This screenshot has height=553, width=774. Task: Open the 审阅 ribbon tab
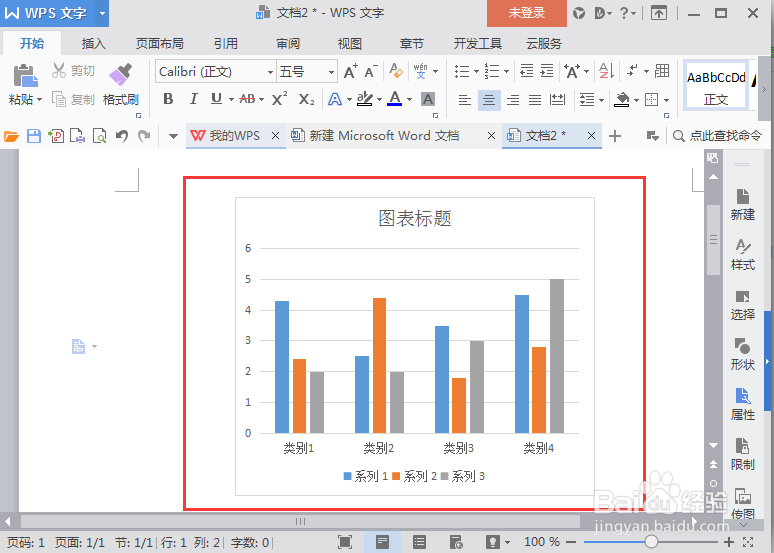(288, 43)
